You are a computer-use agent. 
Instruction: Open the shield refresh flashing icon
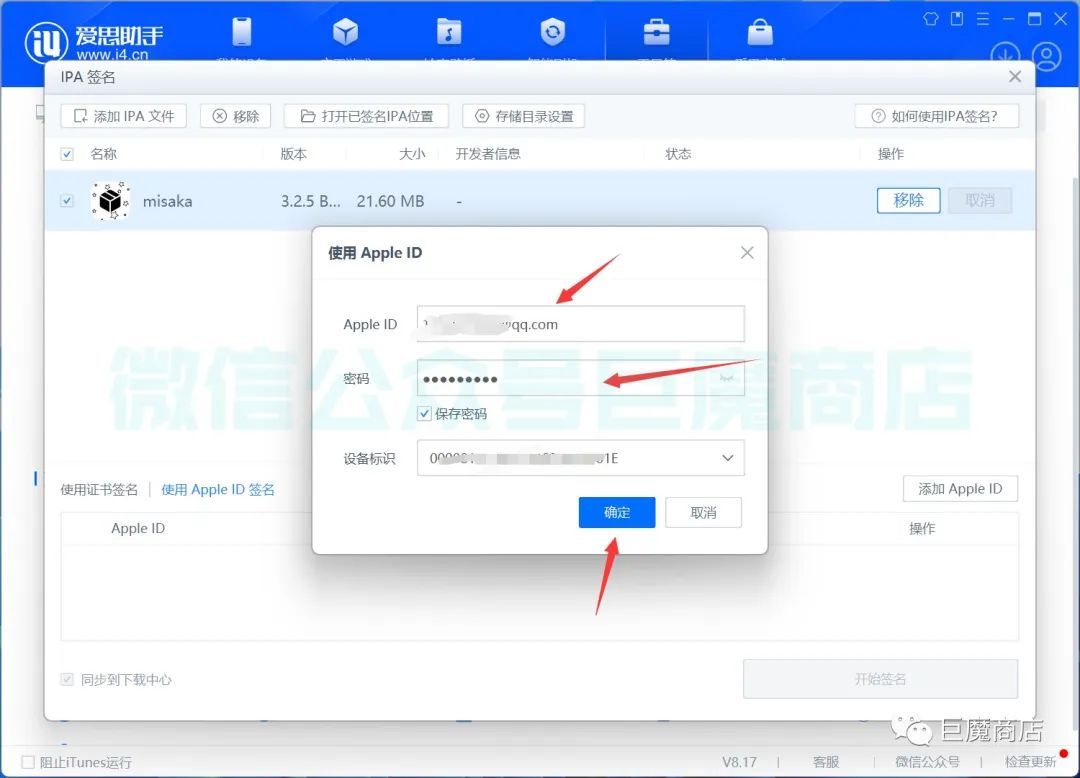(x=552, y=32)
